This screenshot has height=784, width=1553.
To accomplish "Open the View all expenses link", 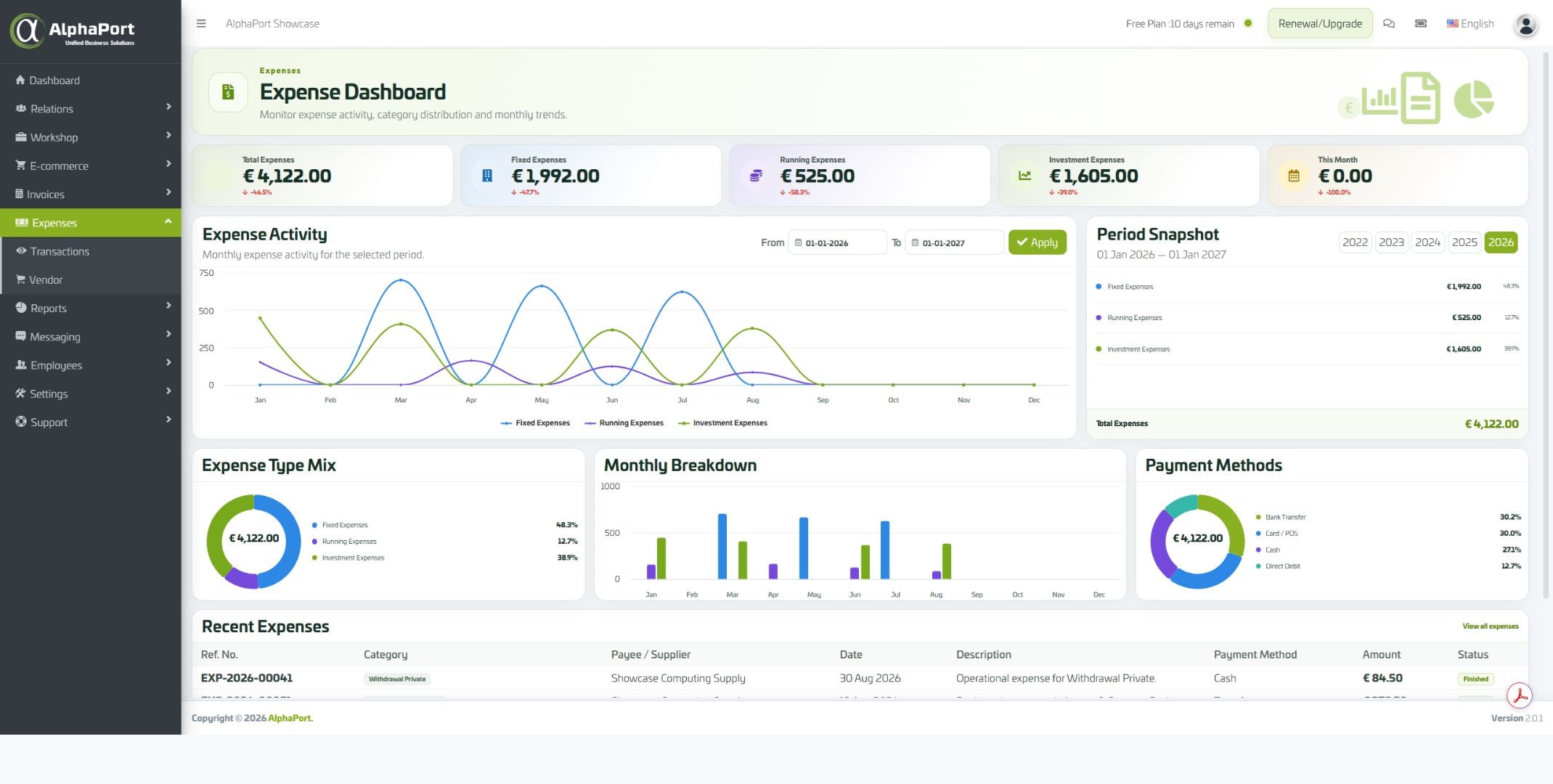I will (1490, 626).
